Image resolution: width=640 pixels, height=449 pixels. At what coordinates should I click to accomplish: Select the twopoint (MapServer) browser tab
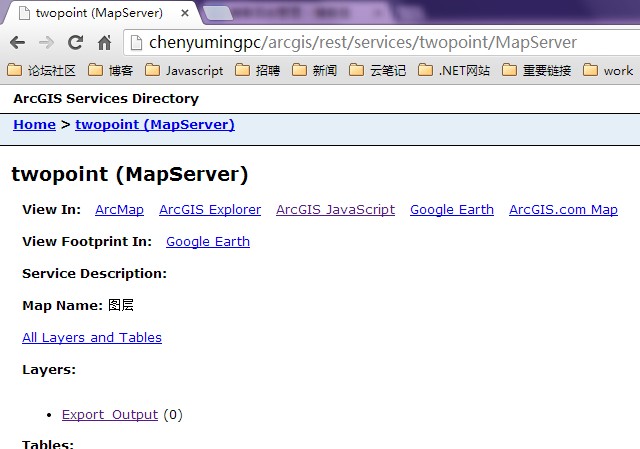click(x=100, y=13)
